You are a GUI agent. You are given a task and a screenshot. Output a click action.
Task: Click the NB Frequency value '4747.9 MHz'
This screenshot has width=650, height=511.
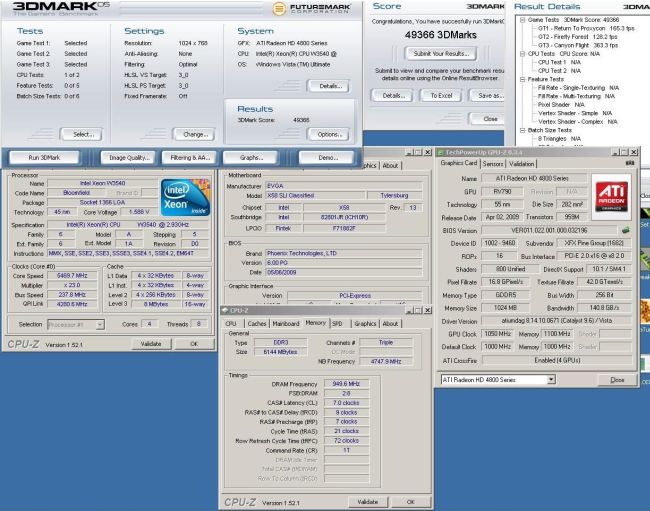coord(386,361)
